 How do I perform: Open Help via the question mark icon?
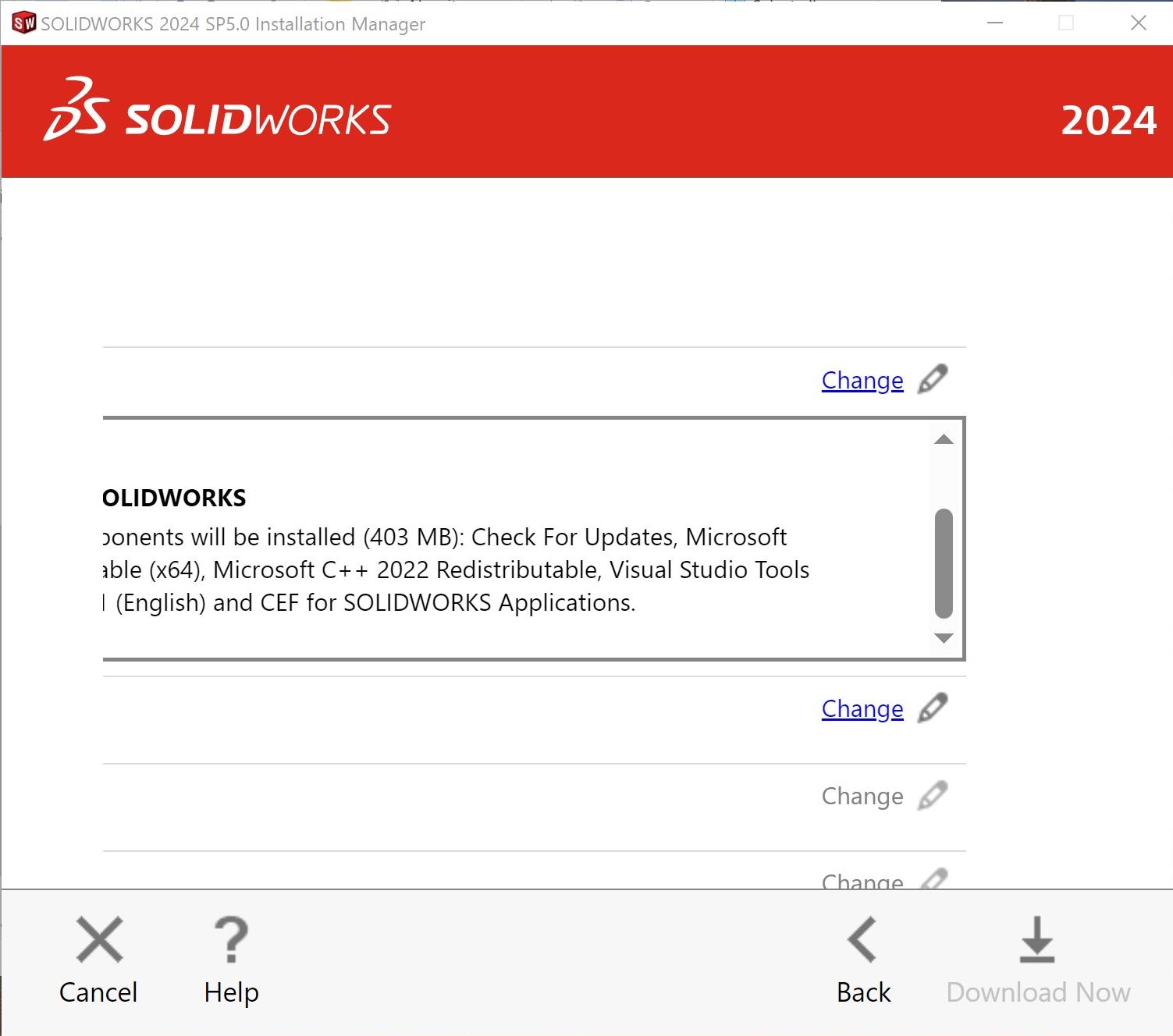[x=231, y=939]
